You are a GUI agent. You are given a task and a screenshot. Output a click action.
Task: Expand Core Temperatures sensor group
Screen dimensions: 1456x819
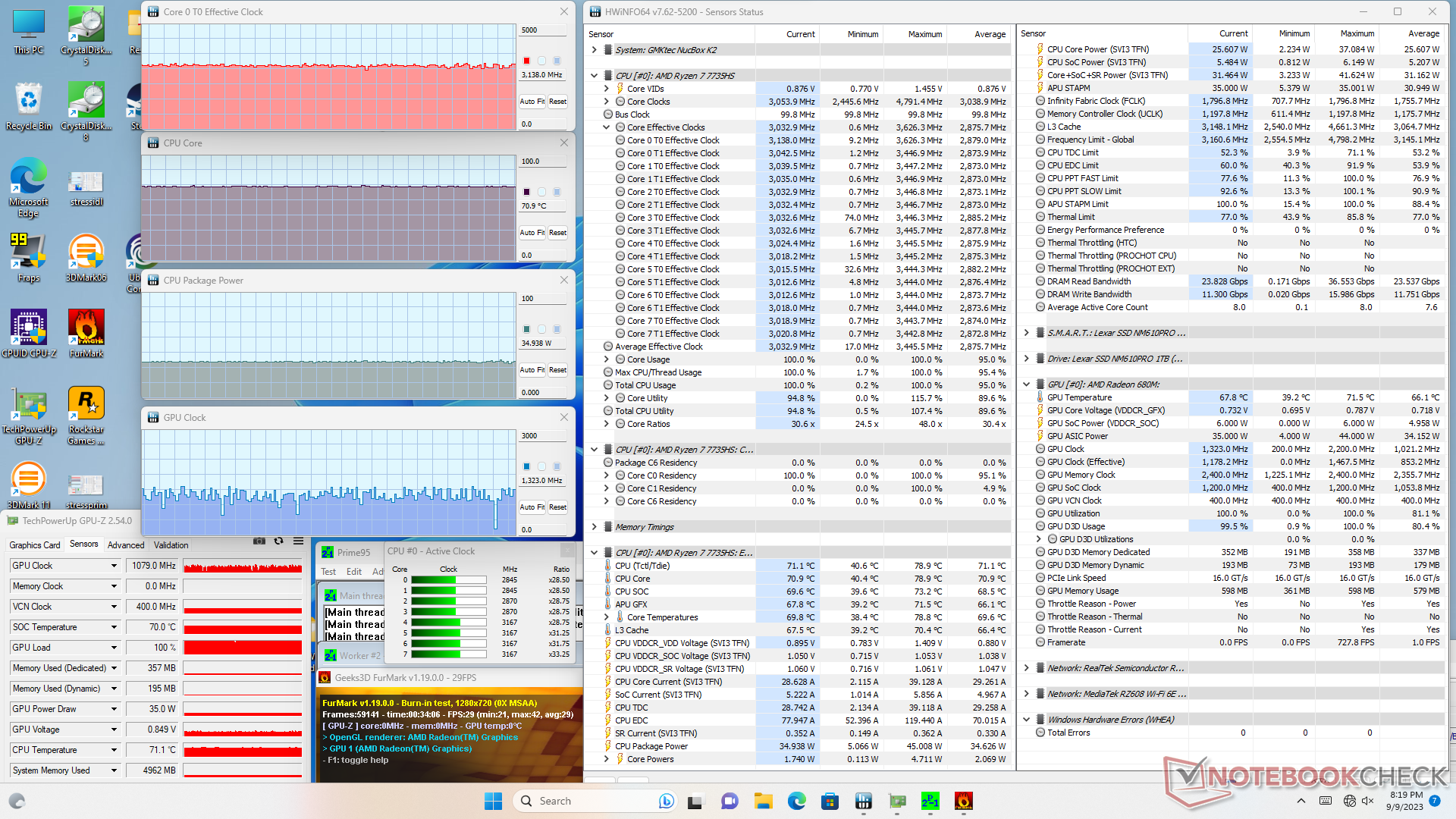tap(607, 617)
